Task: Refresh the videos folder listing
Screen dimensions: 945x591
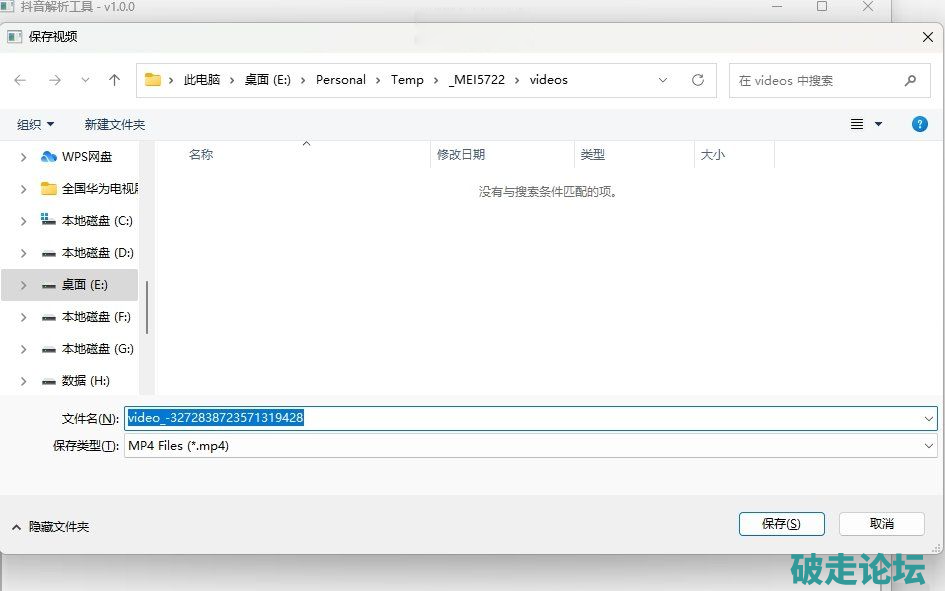Action: (x=698, y=80)
